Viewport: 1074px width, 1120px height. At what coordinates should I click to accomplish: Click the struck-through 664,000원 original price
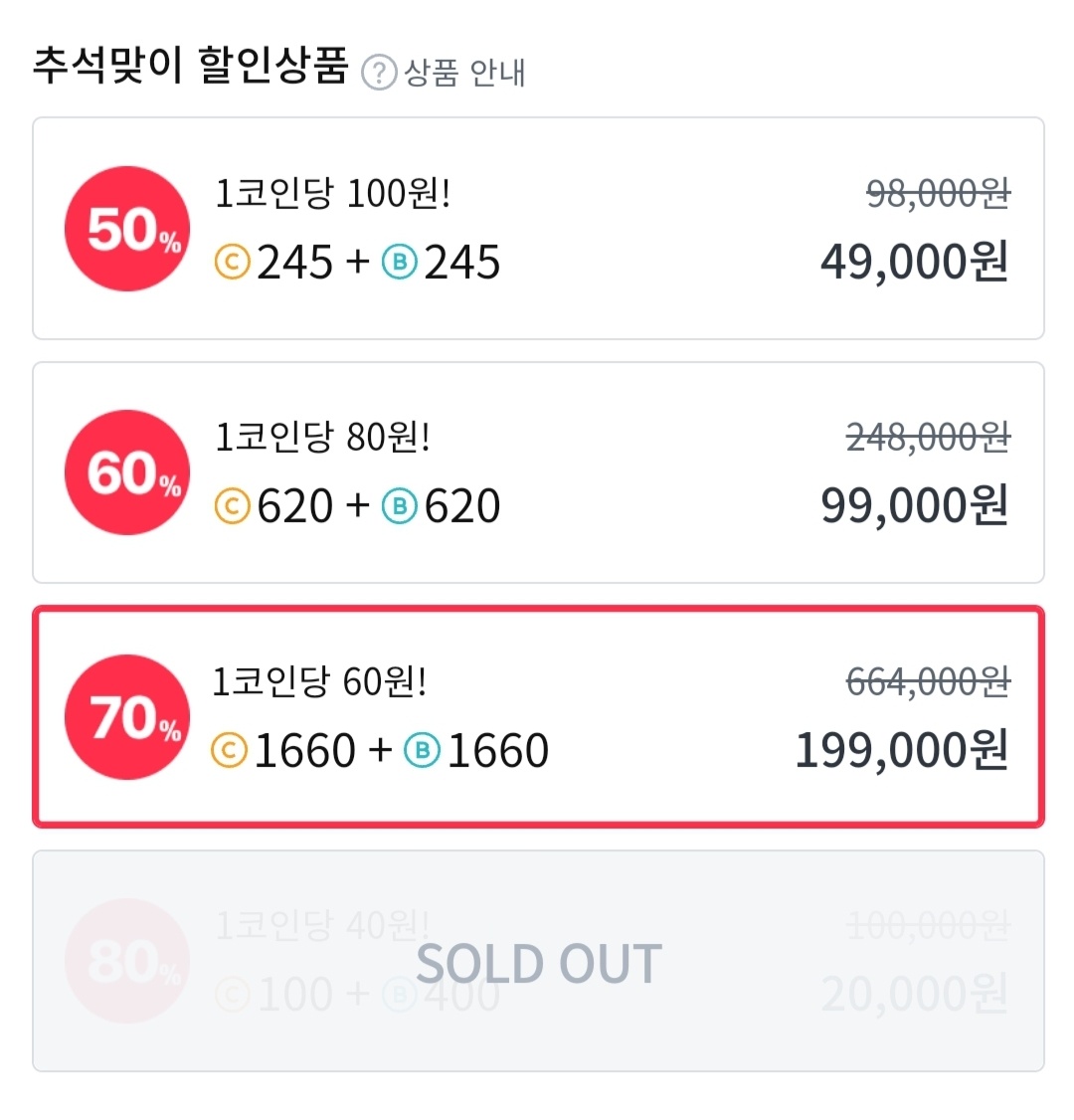[929, 682]
